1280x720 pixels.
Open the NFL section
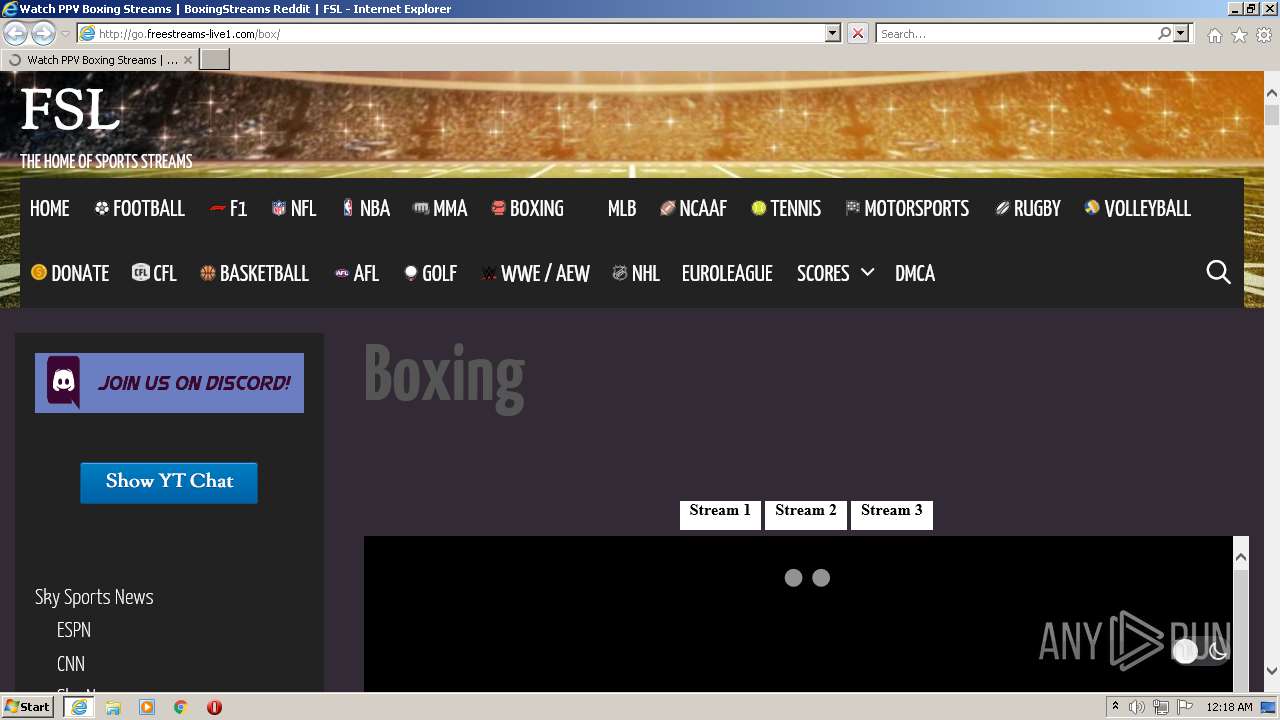(294, 208)
